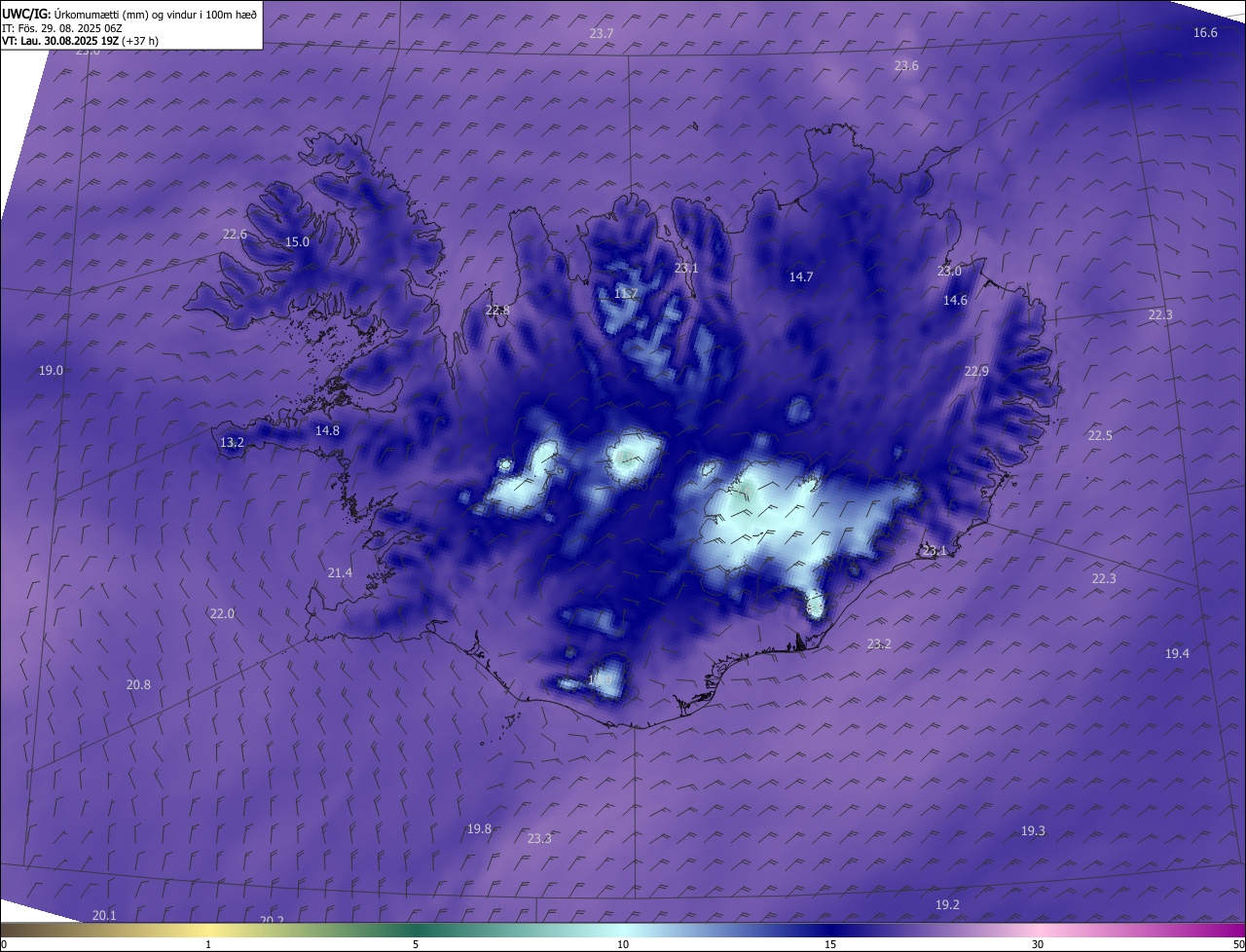Click the 21.4 value label

pyautogui.click(x=340, y=573)
